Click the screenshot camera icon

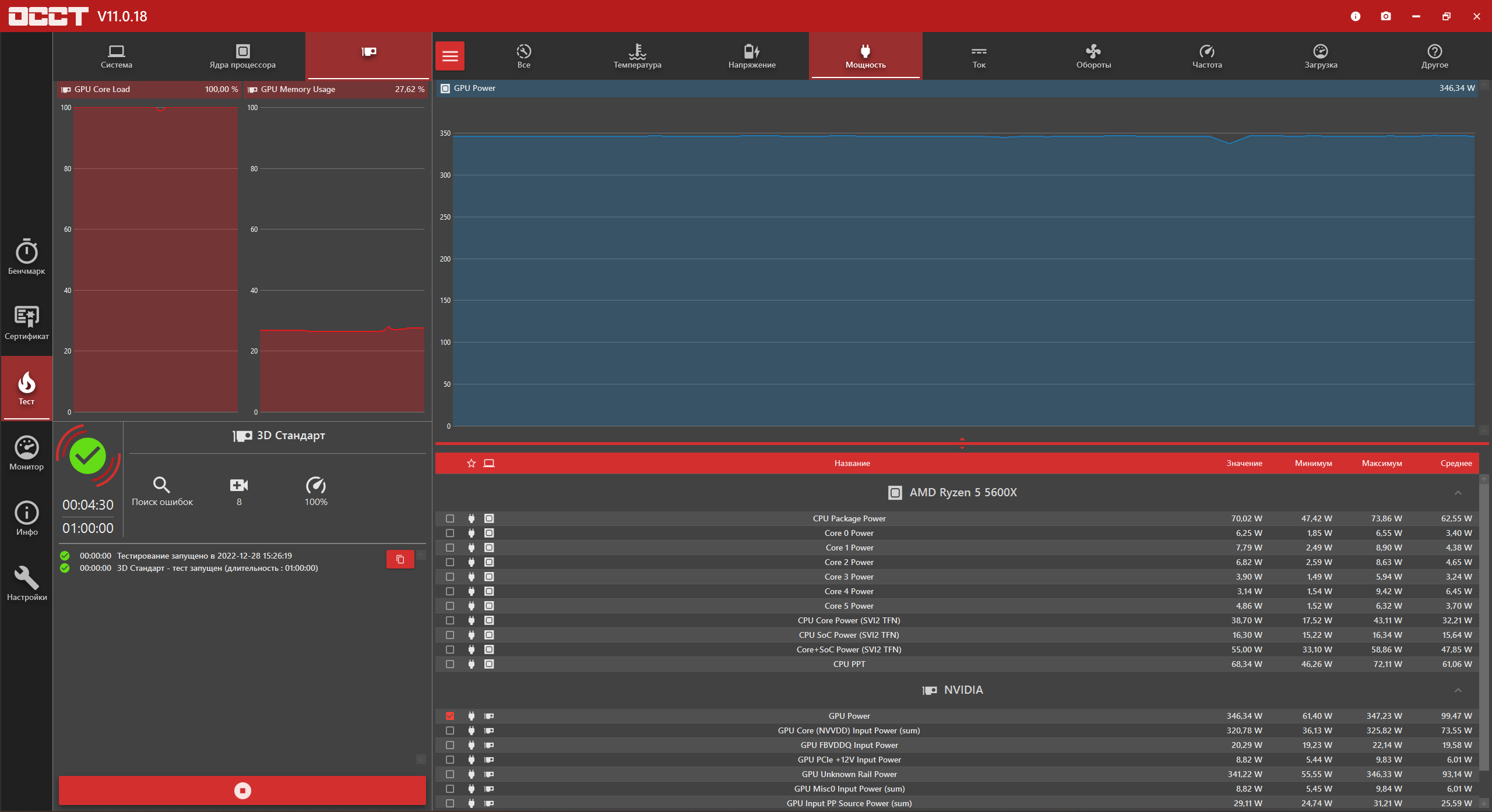point(1385,16)
